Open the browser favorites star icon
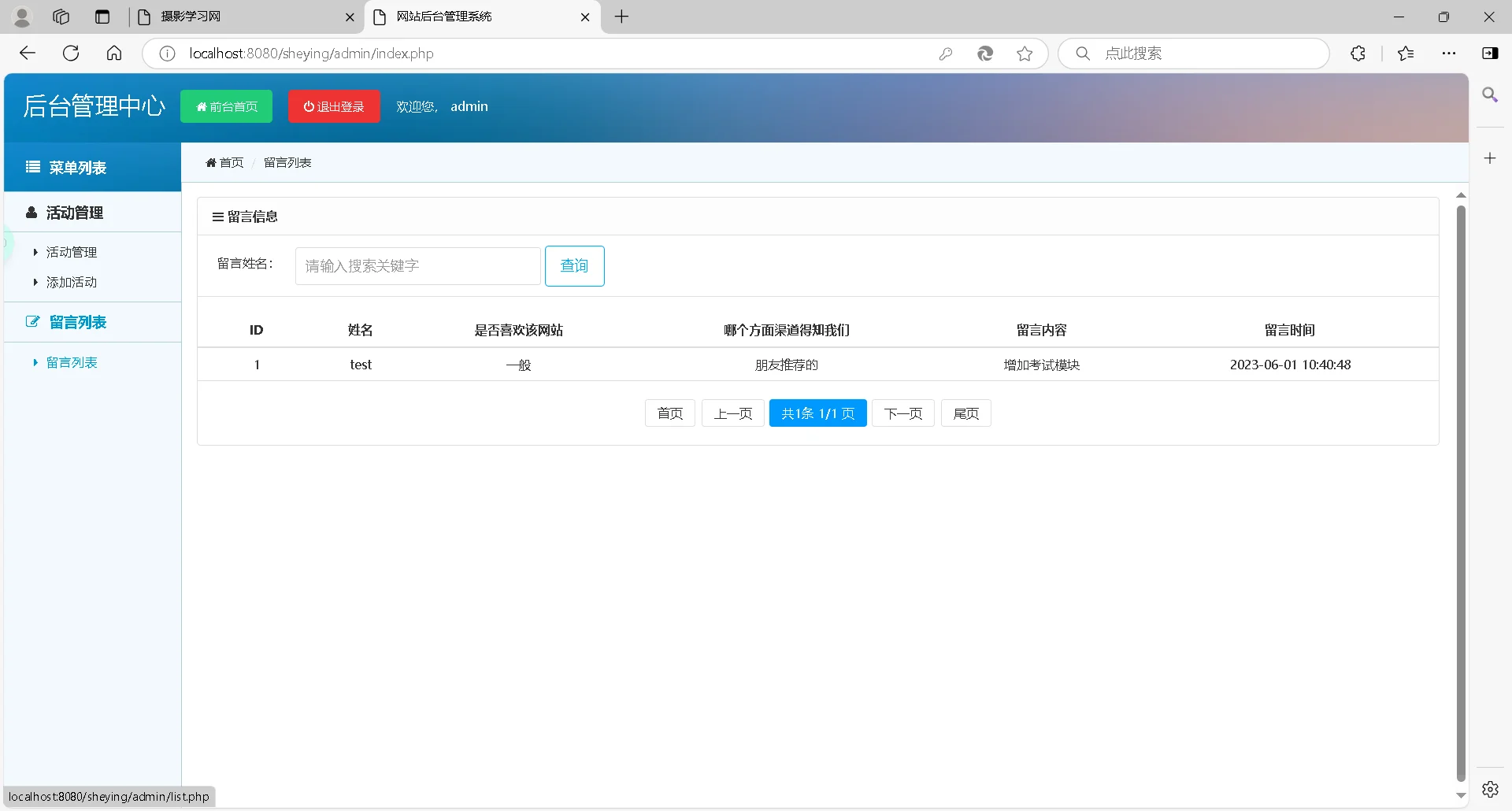Screen dimensions: 1512x811 [x=1406, y=53]
